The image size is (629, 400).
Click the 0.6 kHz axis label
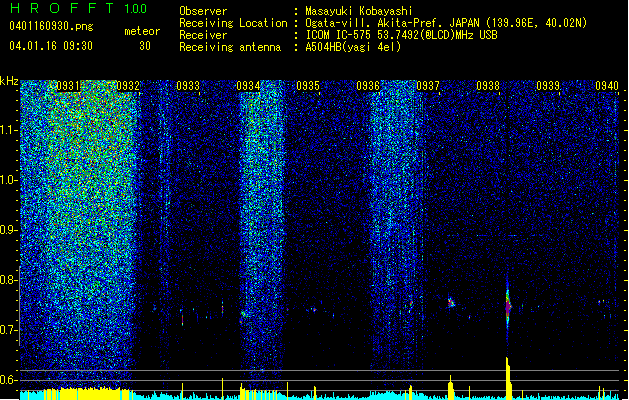click(x=9, y=380)
